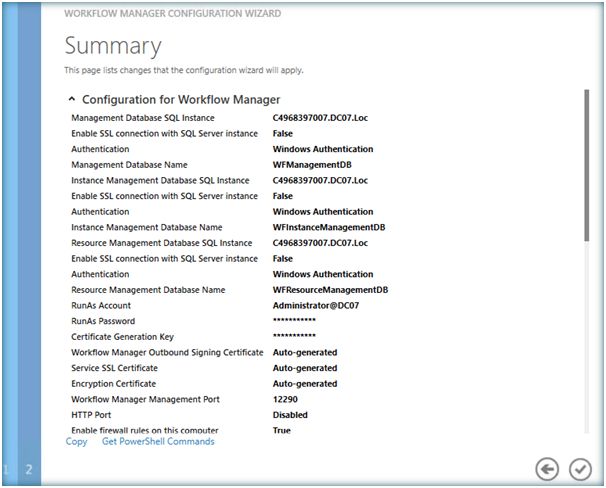
Task: Click the masked RunAs Password value
Action: pyautogui.click(x=294, y=321)
